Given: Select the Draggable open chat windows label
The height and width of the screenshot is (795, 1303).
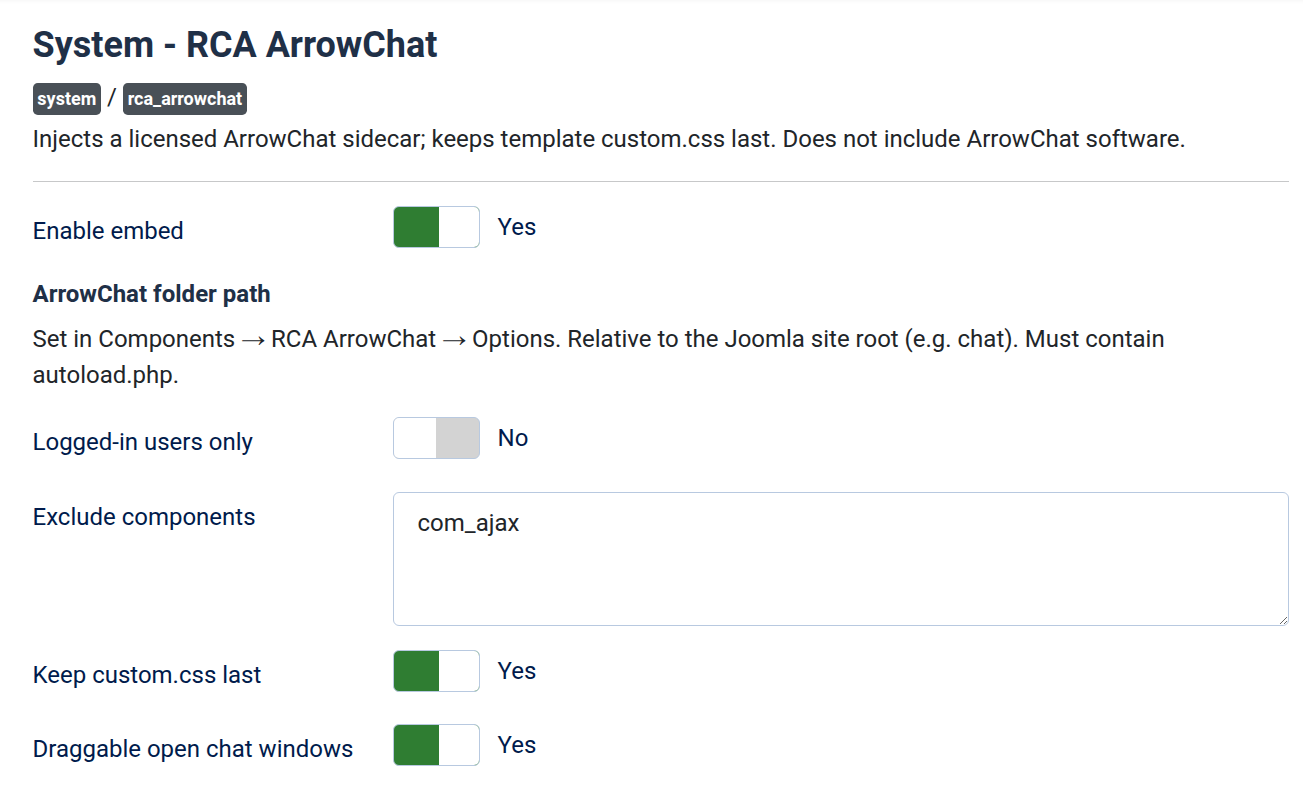Looking at the screenshot, I should pyautogui.click(x=193, y=749).
